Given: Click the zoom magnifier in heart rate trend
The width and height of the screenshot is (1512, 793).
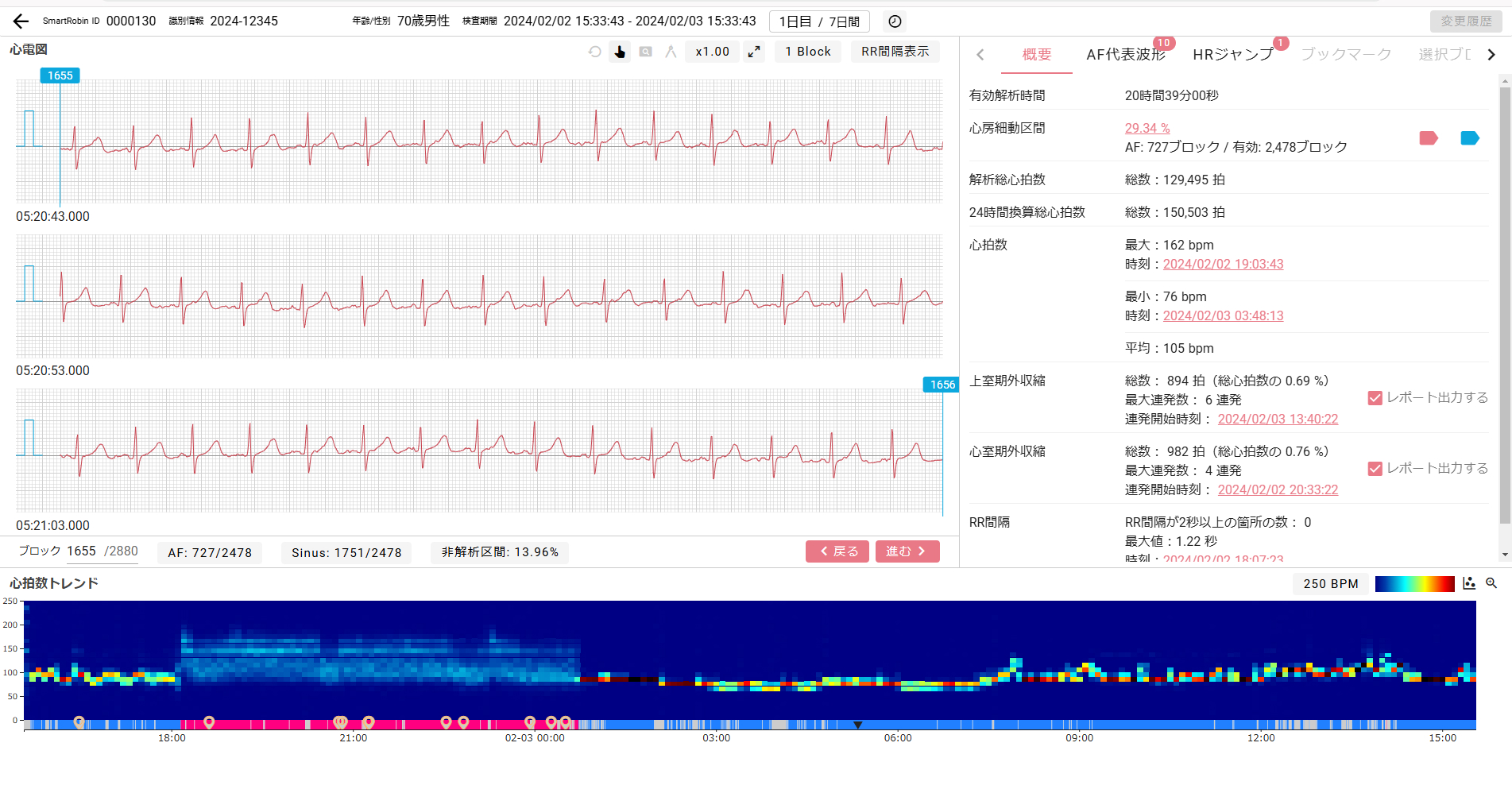Looking at the screenshot, I should 1491,583.
